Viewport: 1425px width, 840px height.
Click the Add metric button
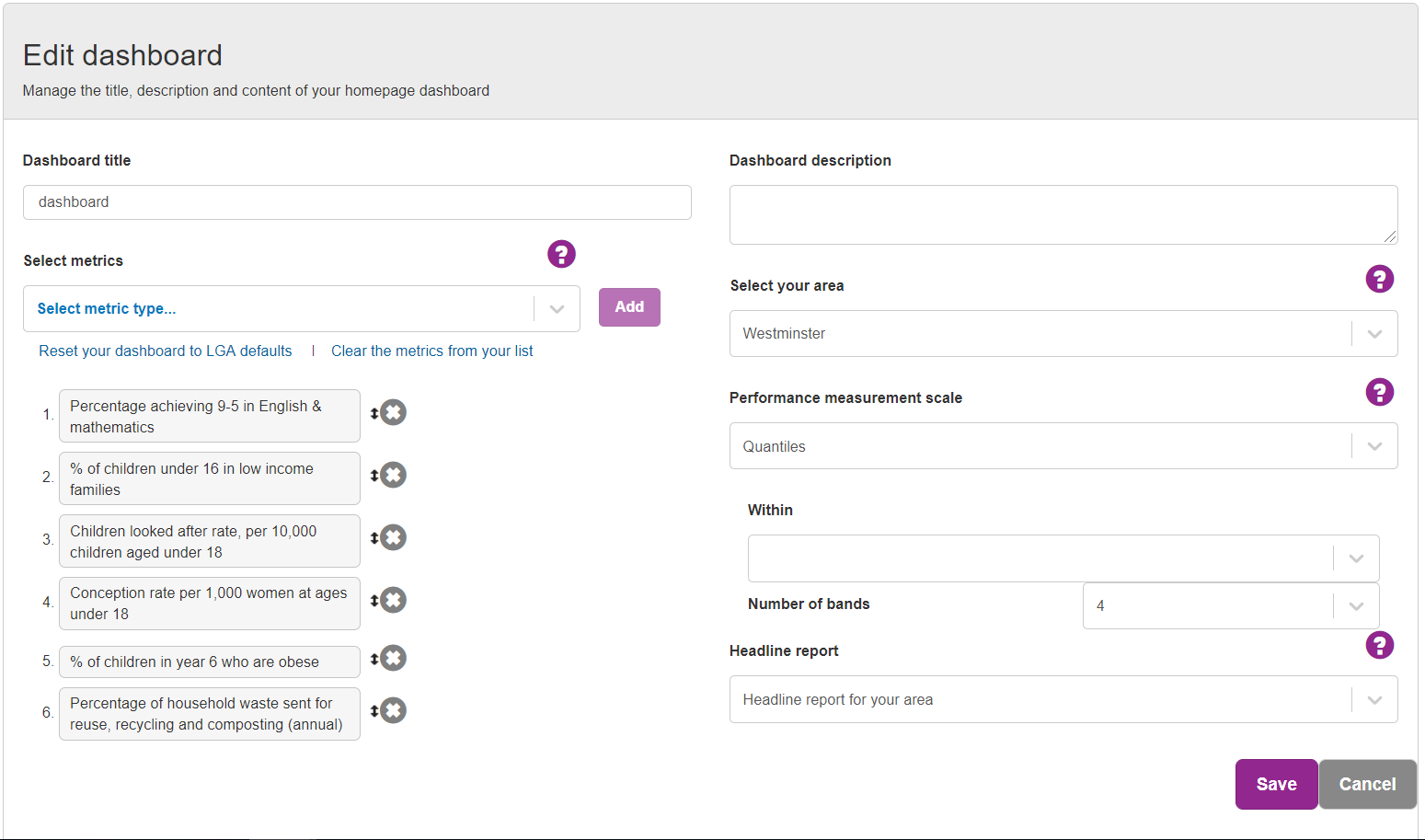629,307
